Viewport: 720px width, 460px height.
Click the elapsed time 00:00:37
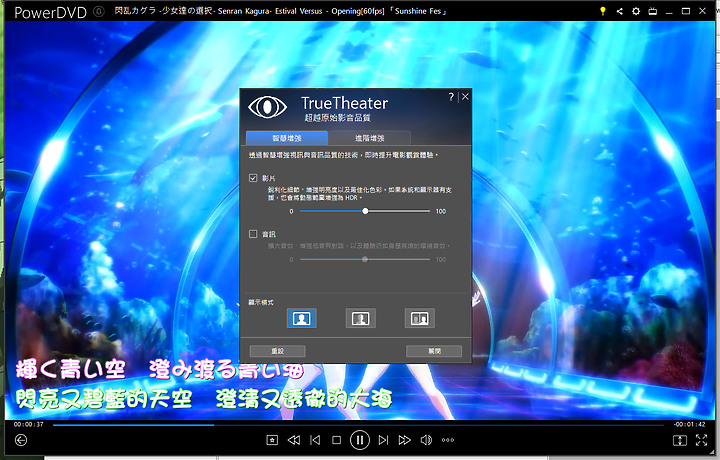28,424
